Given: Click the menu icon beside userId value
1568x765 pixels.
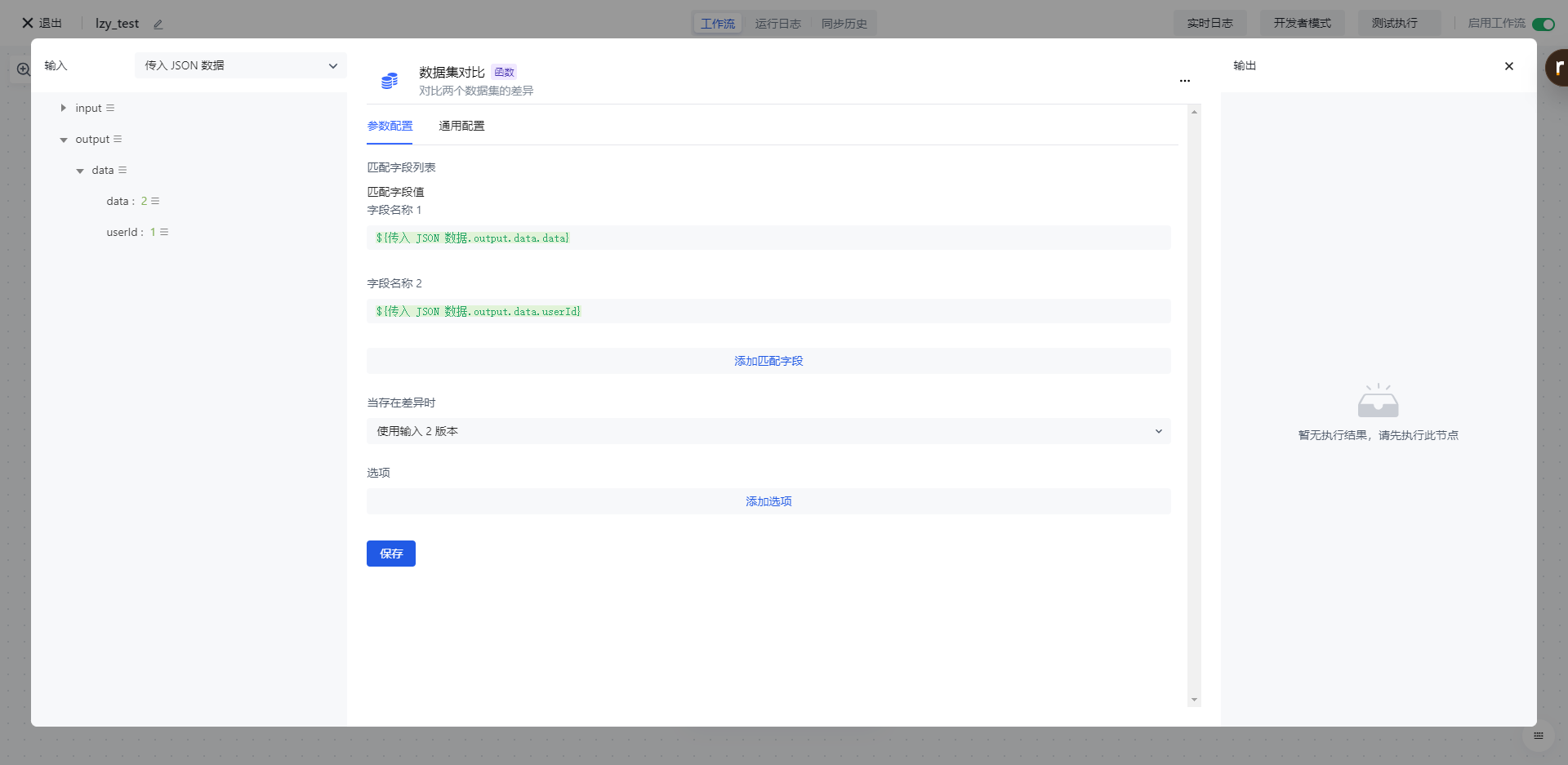Looking at the screenshot, I should pyautogui.click(x=164, y=232).
